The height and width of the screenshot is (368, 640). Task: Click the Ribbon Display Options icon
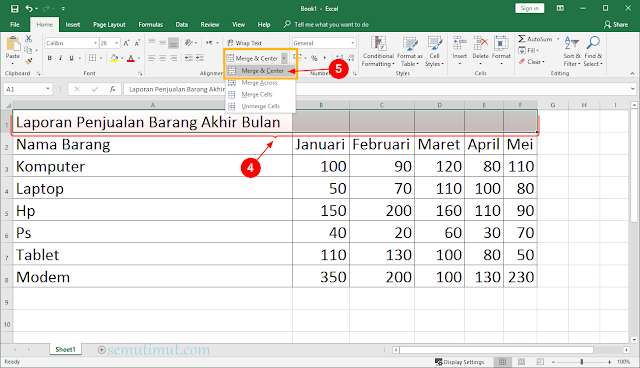click(560, 8)
